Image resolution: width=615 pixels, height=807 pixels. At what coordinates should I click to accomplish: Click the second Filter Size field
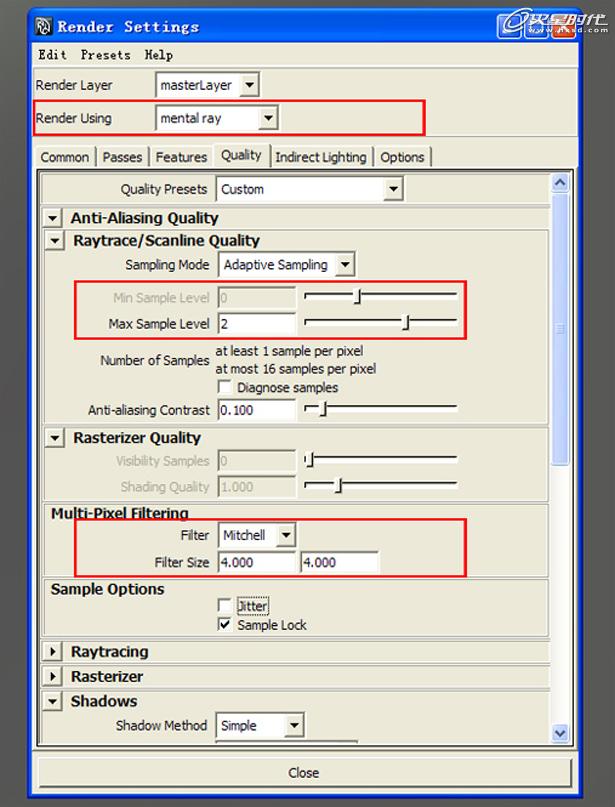339,562
